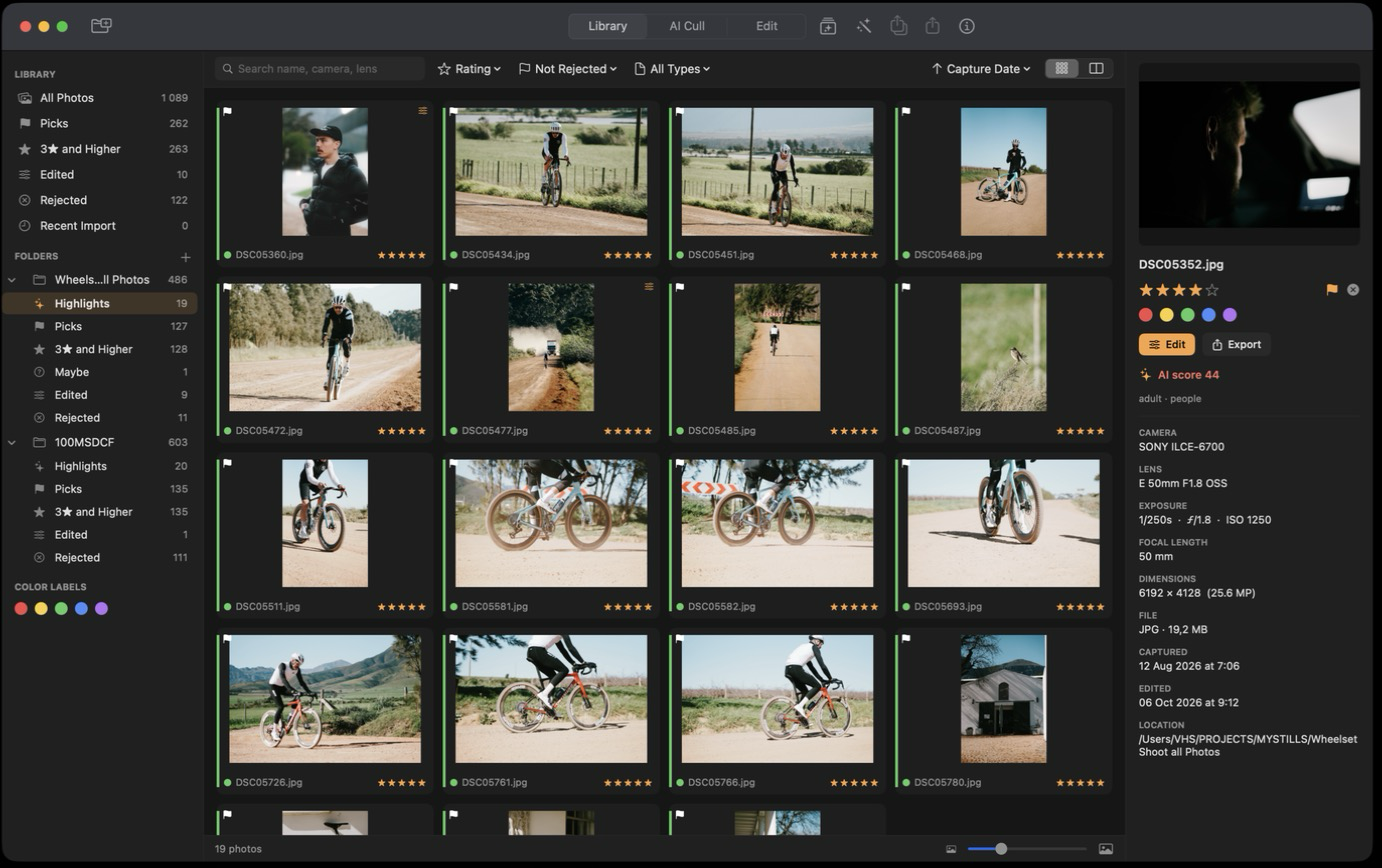Open the Not Rejected filter dropdown
The height and width of the screenshot is (868, 1382).
[x=567, y=69]
